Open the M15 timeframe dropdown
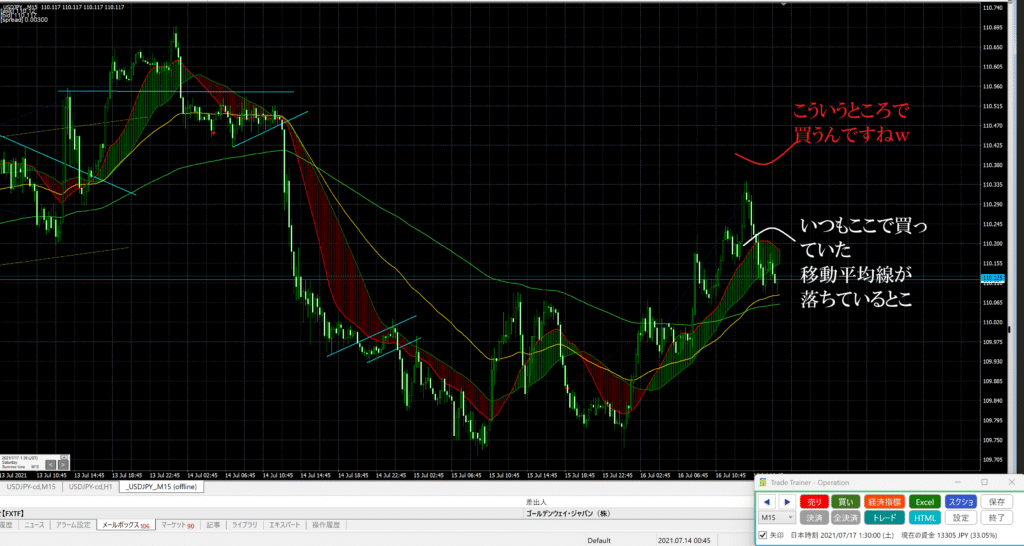The image size is (1024, 546). click(777, 517)
